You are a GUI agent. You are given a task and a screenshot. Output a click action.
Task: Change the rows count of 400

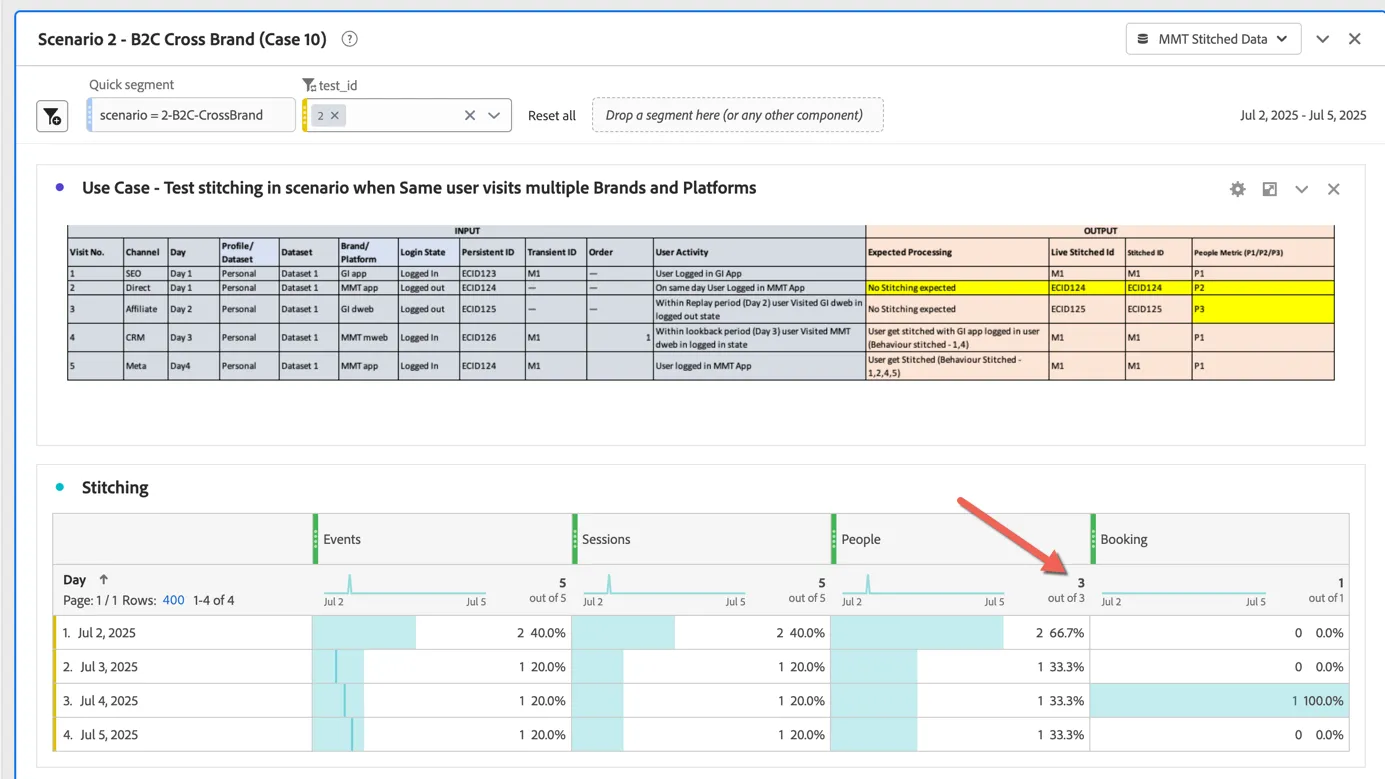point(173,600)
